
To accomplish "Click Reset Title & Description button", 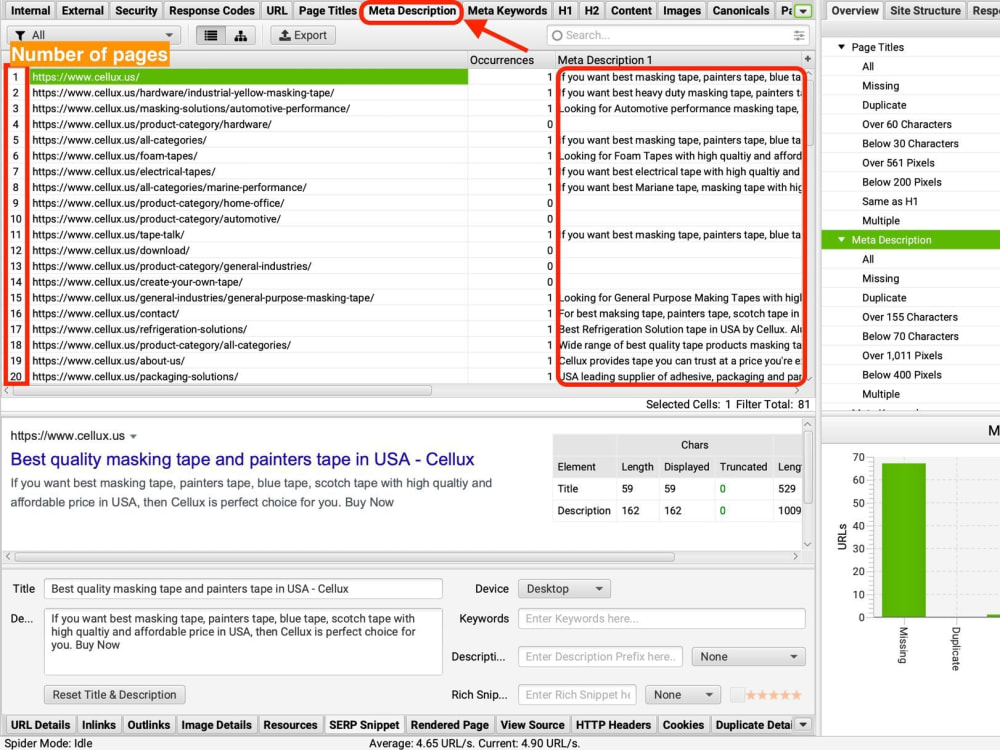I will click(x=114, y=695).
